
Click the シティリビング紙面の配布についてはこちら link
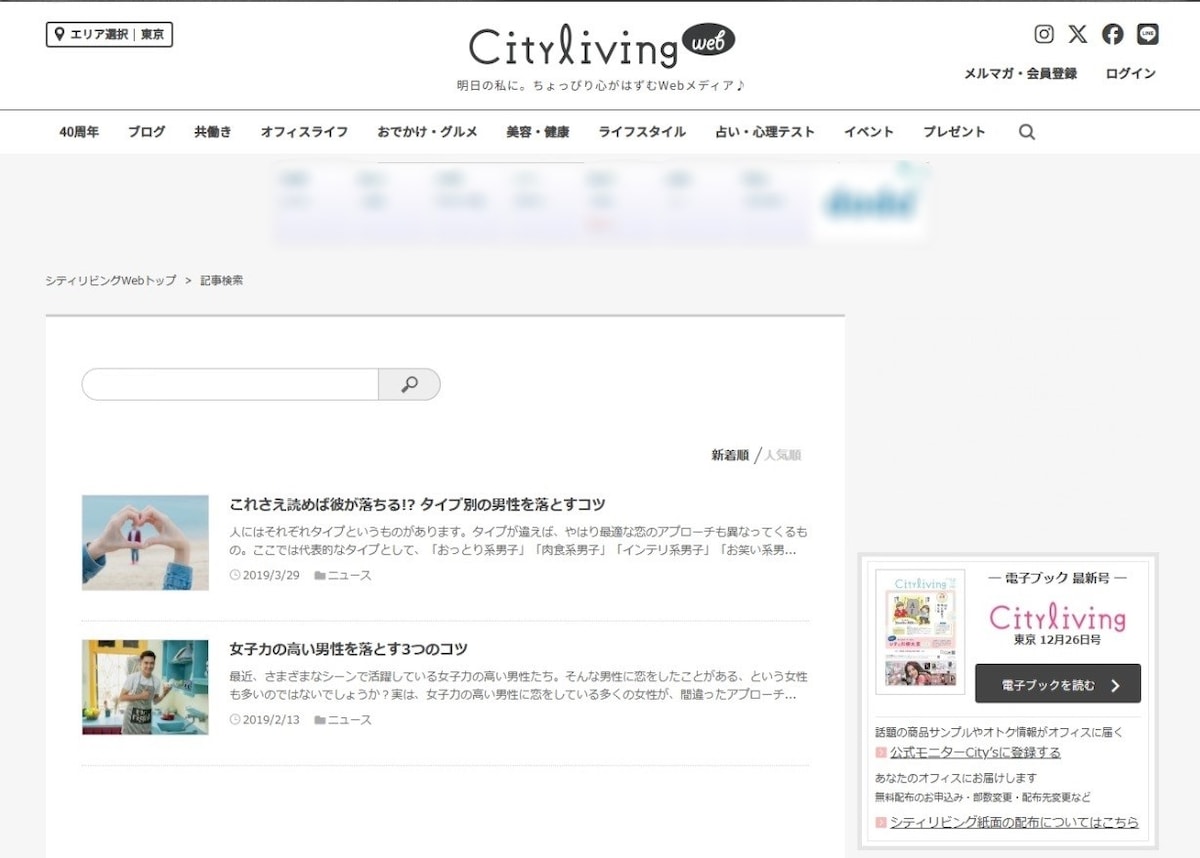click(x=1014, y=823)
